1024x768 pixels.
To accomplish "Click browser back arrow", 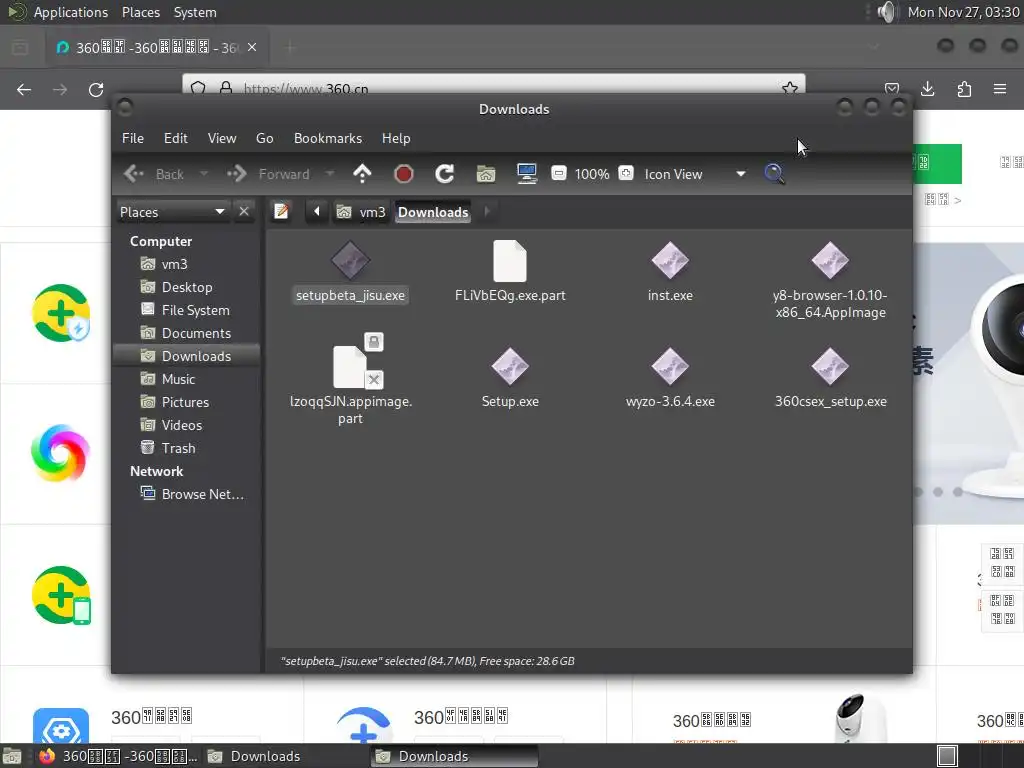I will point(24,89).
